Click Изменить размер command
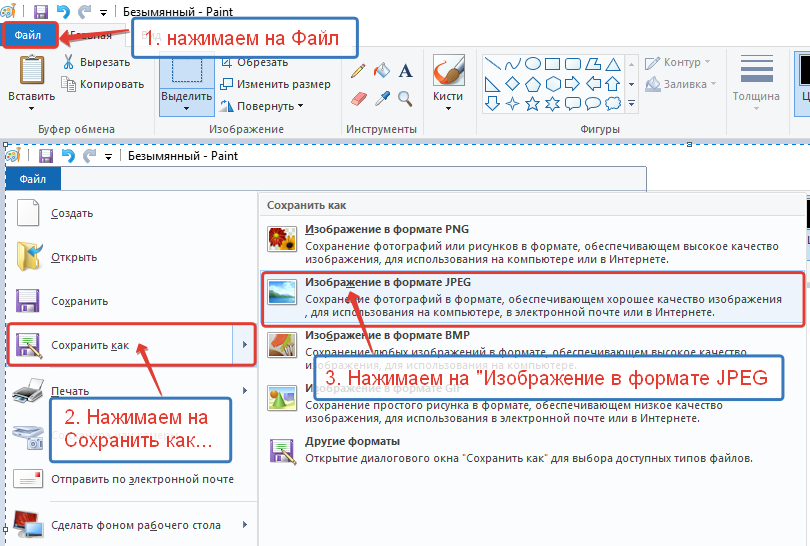This screenshot has height=546, width=810. tap(275, 84)
